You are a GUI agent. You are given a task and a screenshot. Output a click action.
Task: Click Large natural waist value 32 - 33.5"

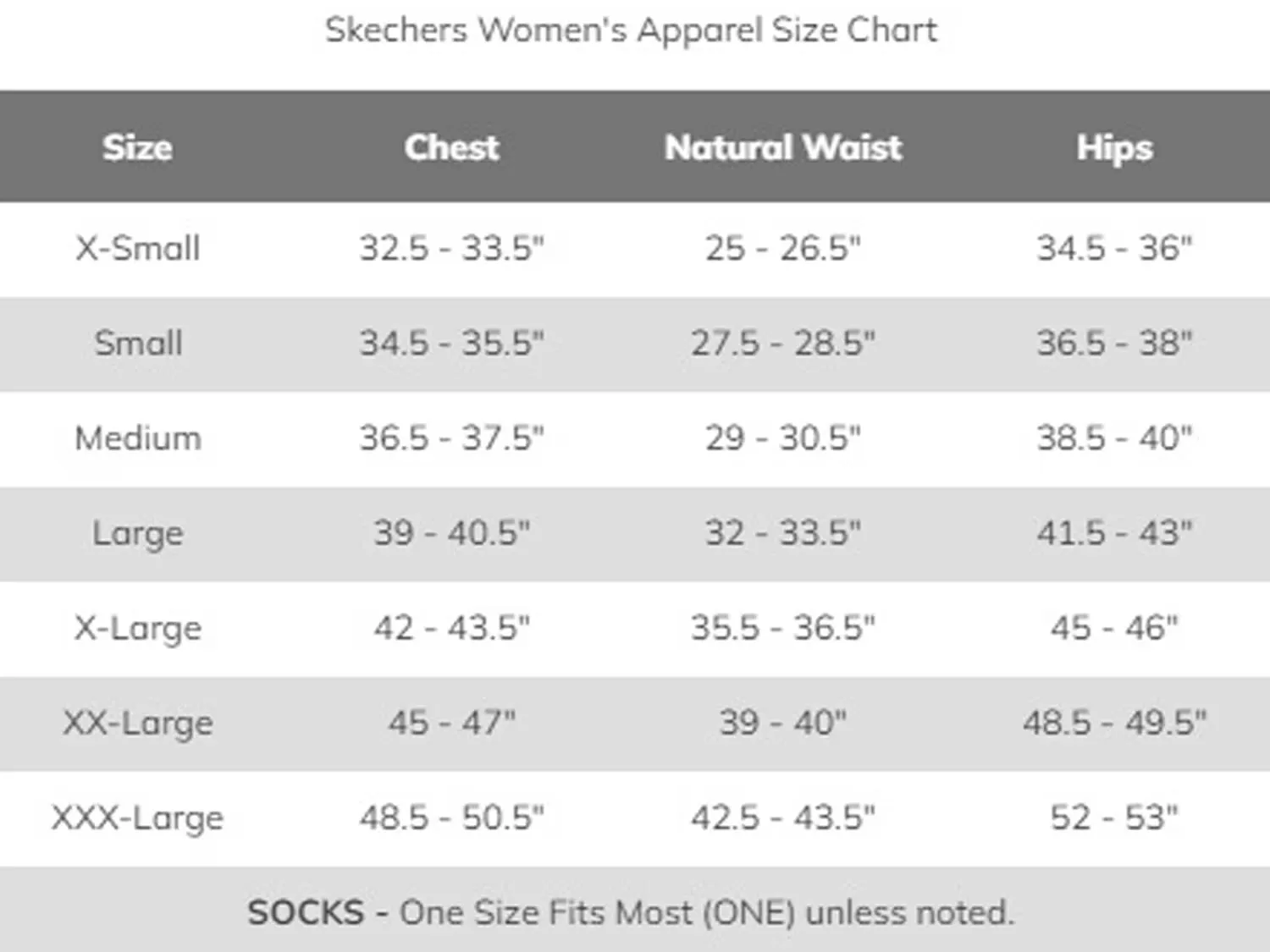(783, 533)
